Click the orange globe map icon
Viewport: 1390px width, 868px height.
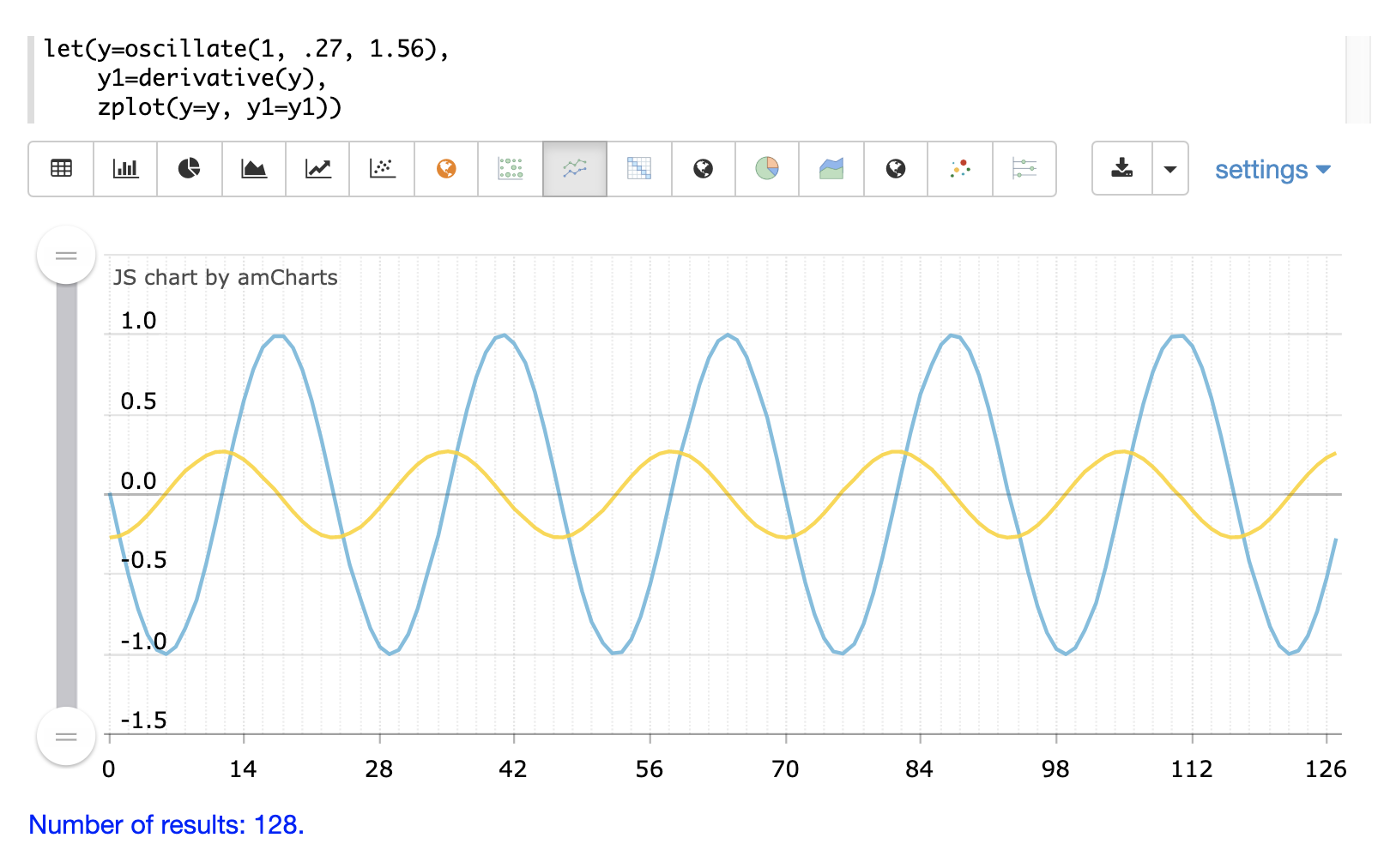pyautogui.click(x=446, y=169)
